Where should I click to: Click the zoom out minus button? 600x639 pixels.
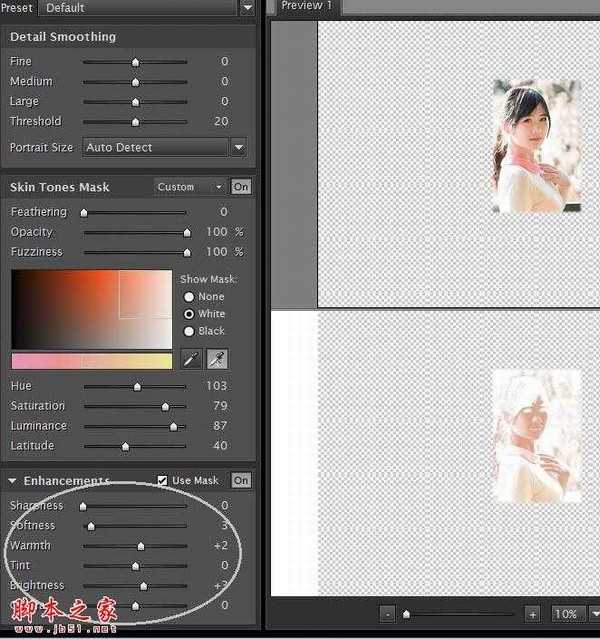click(387, 613)
